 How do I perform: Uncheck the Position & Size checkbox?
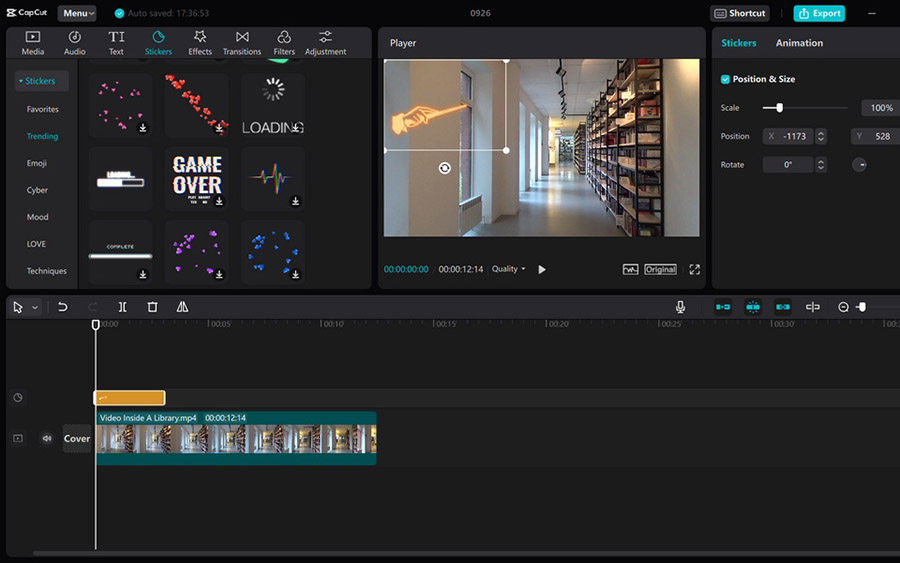pos(725,79)
